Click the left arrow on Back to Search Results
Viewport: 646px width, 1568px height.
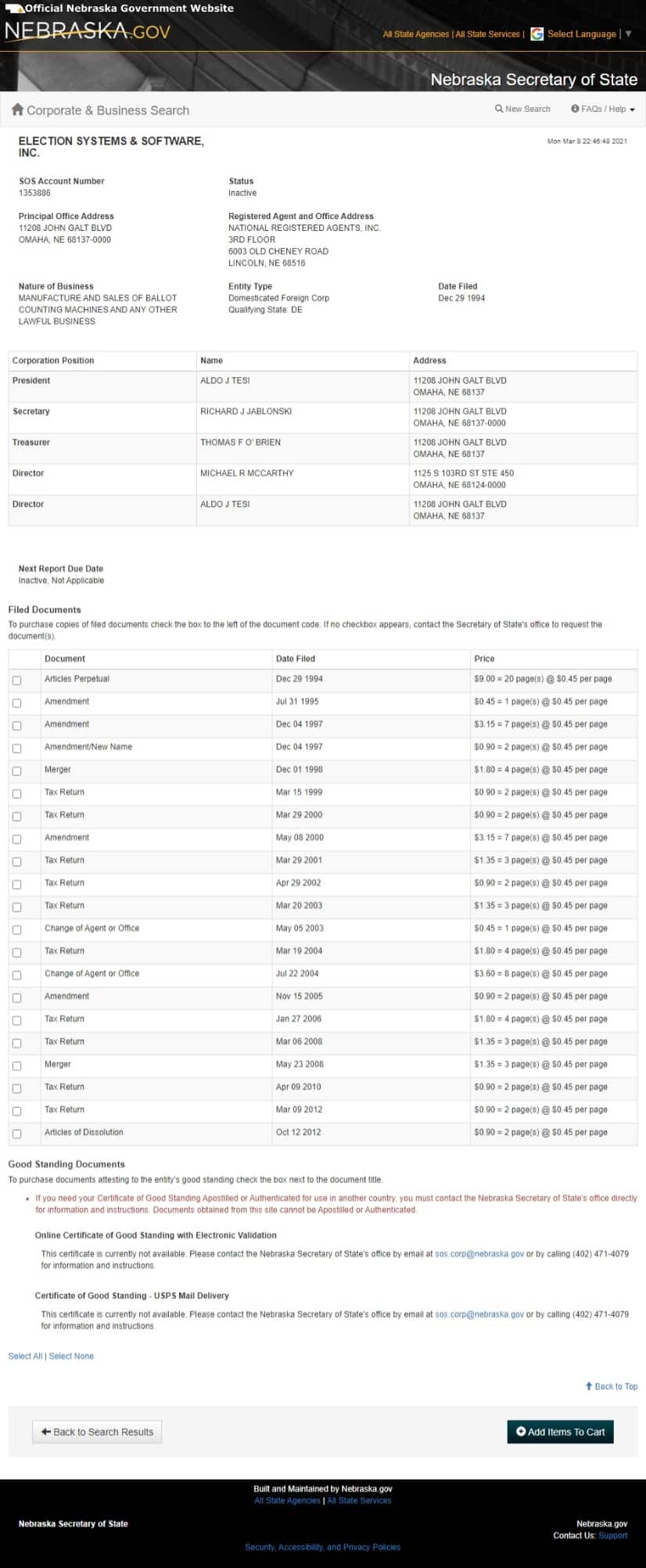[46, 1431]
